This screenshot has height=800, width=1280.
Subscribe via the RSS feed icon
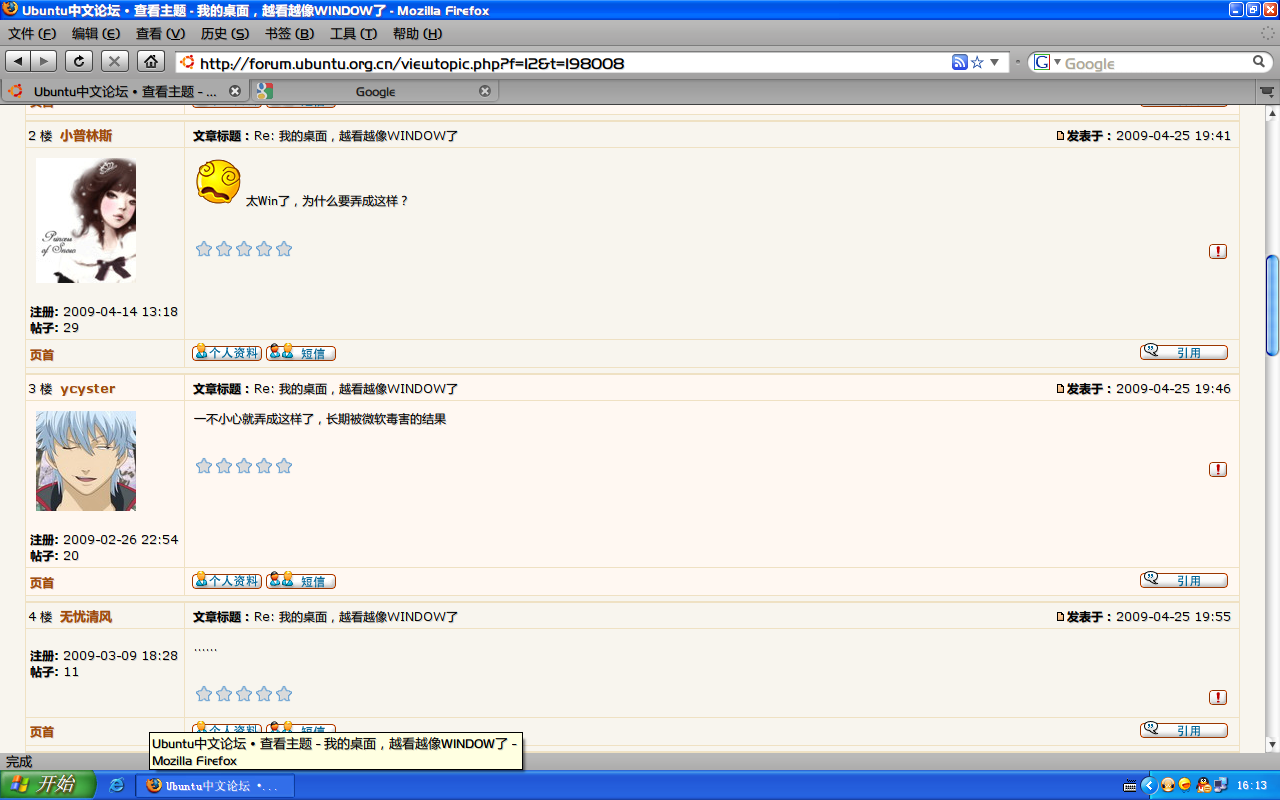[960, 62]
